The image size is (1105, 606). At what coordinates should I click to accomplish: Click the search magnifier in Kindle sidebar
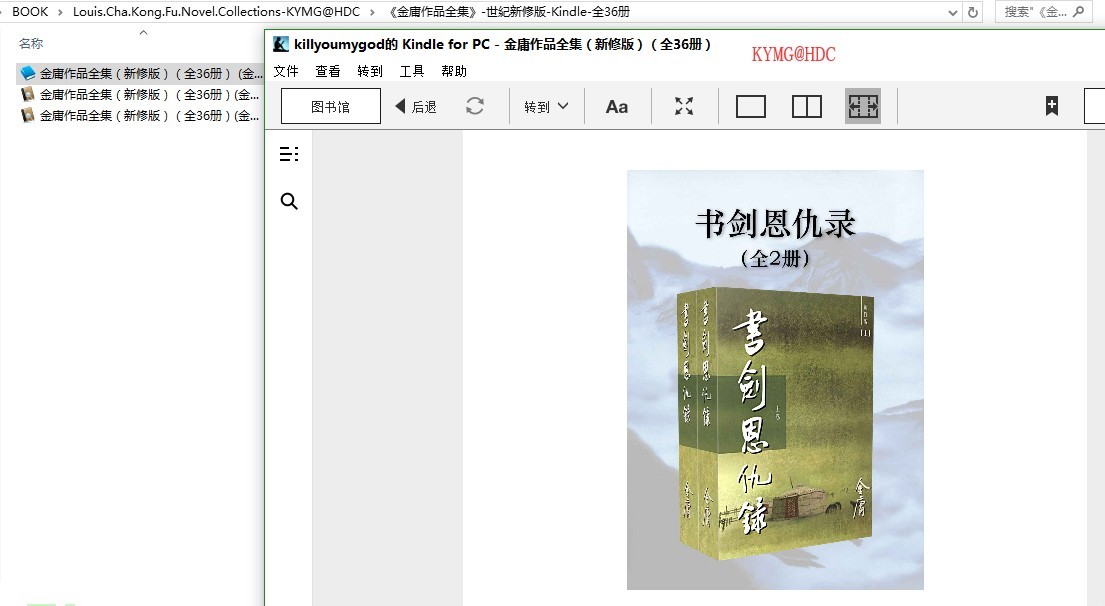point(289,202)
